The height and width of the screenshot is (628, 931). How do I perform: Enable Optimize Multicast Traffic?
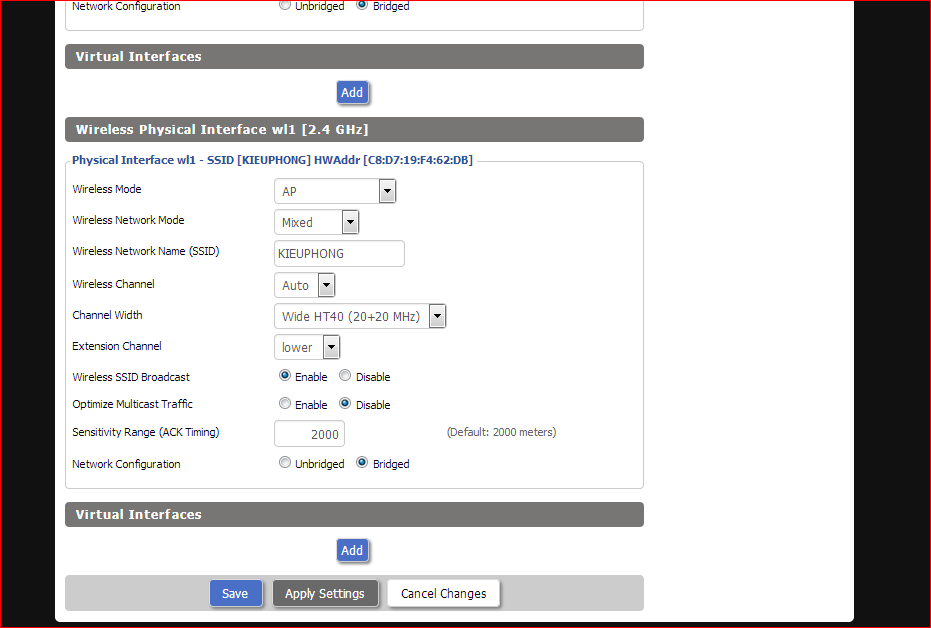285,404
